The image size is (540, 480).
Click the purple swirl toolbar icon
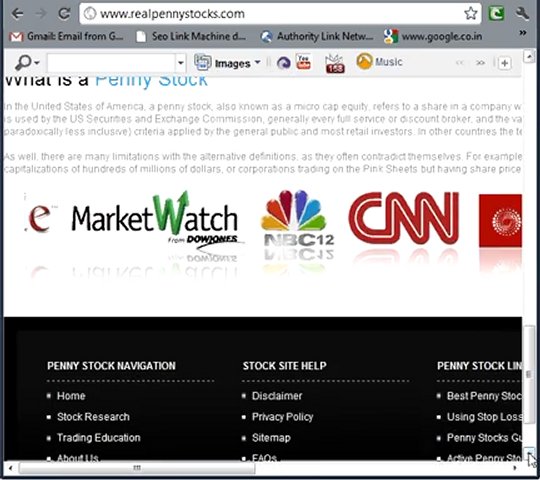[x=283, y=63]
